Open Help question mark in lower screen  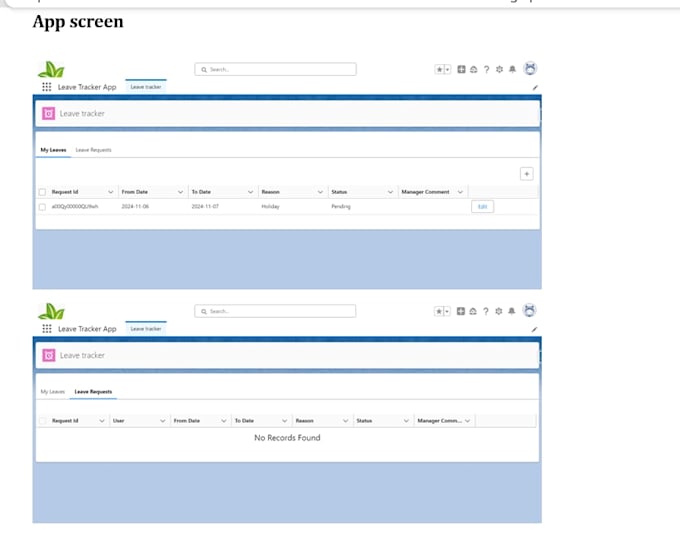point(486,311)
